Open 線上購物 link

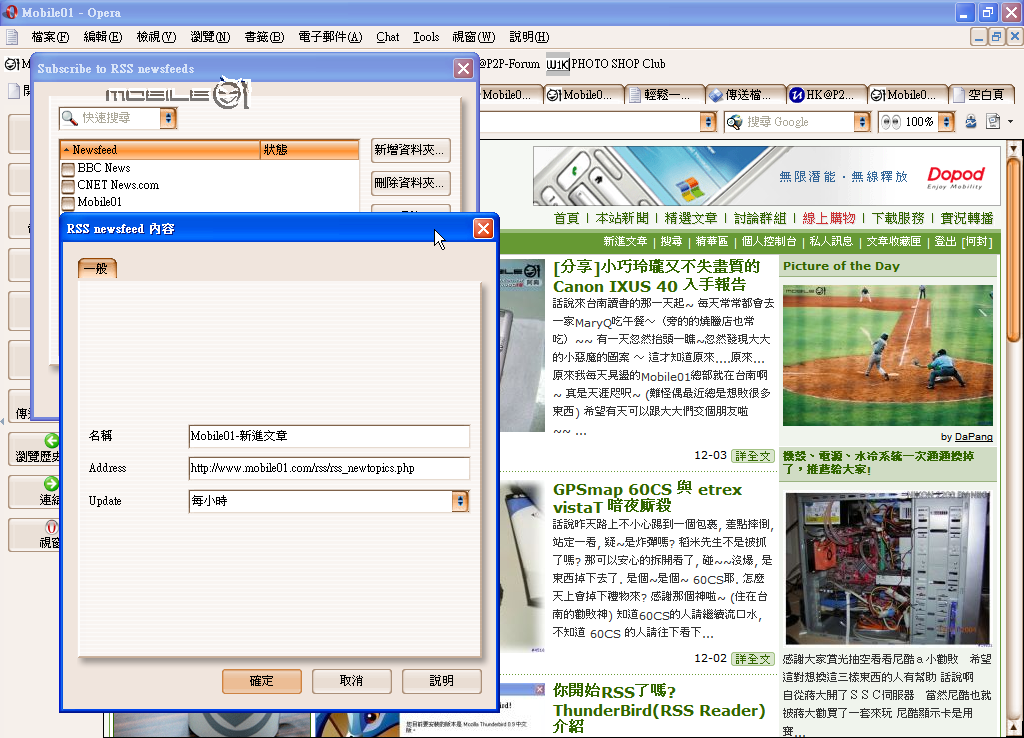point(829,218)
